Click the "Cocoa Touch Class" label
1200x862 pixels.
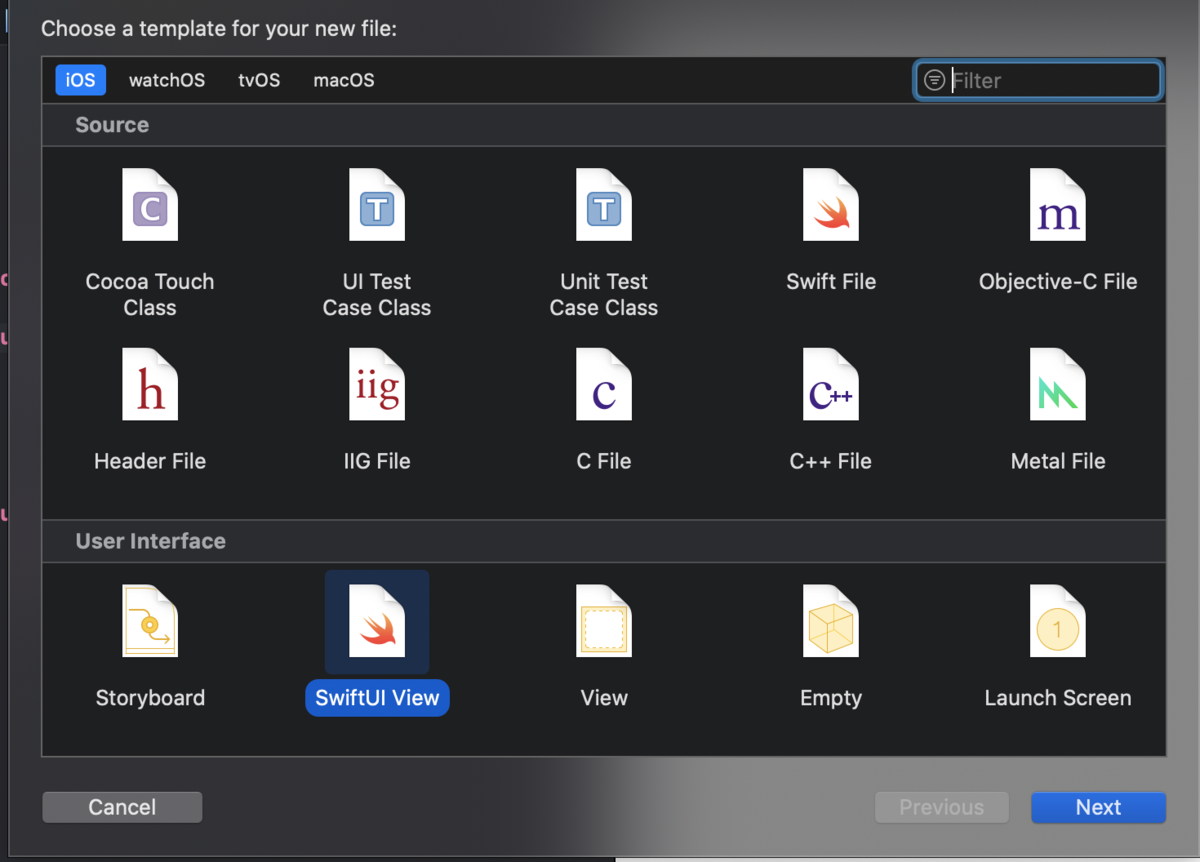[150, 295]
